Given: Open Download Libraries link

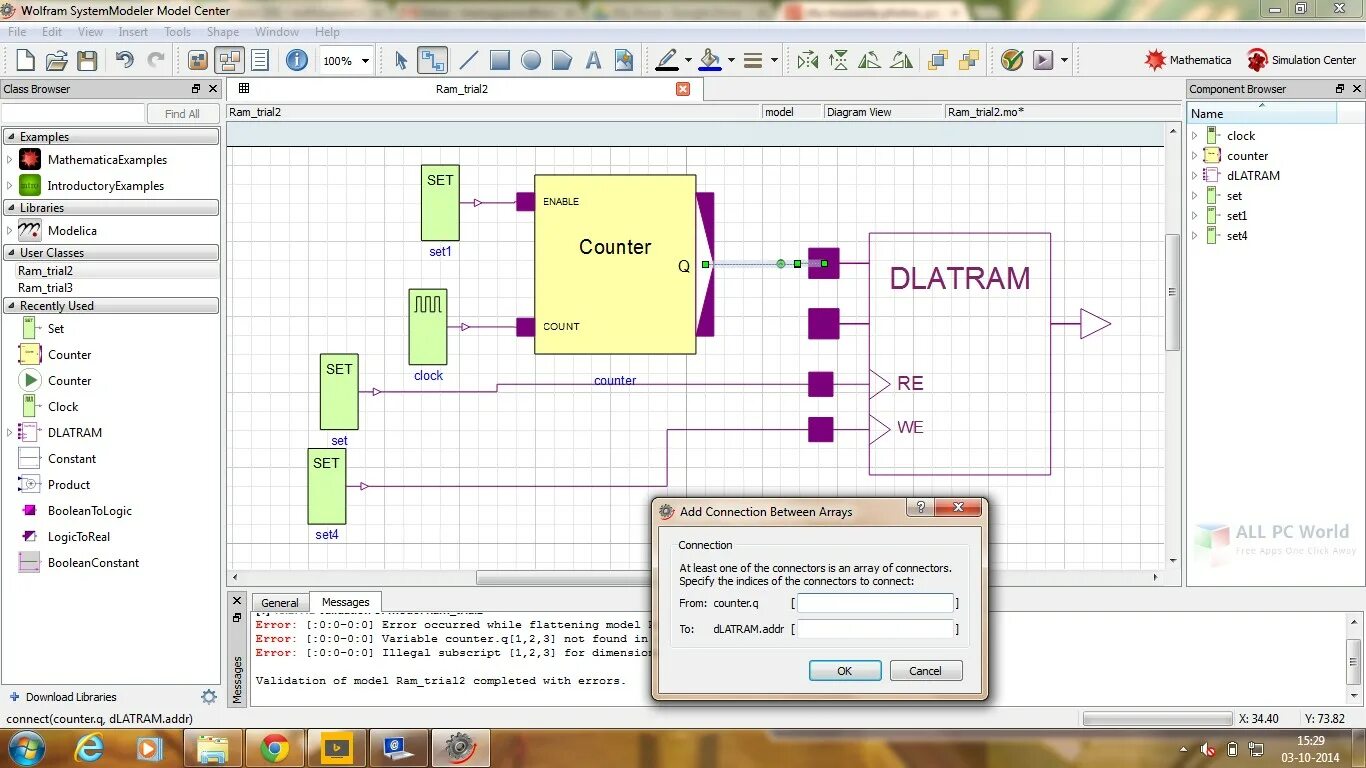Looking at the screenshot, I should (71, 697).
